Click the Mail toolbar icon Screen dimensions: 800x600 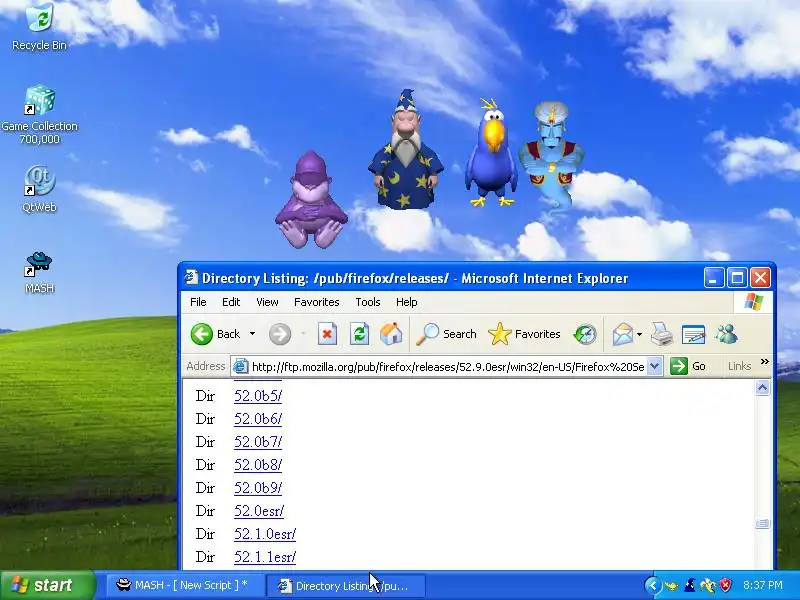622,335
